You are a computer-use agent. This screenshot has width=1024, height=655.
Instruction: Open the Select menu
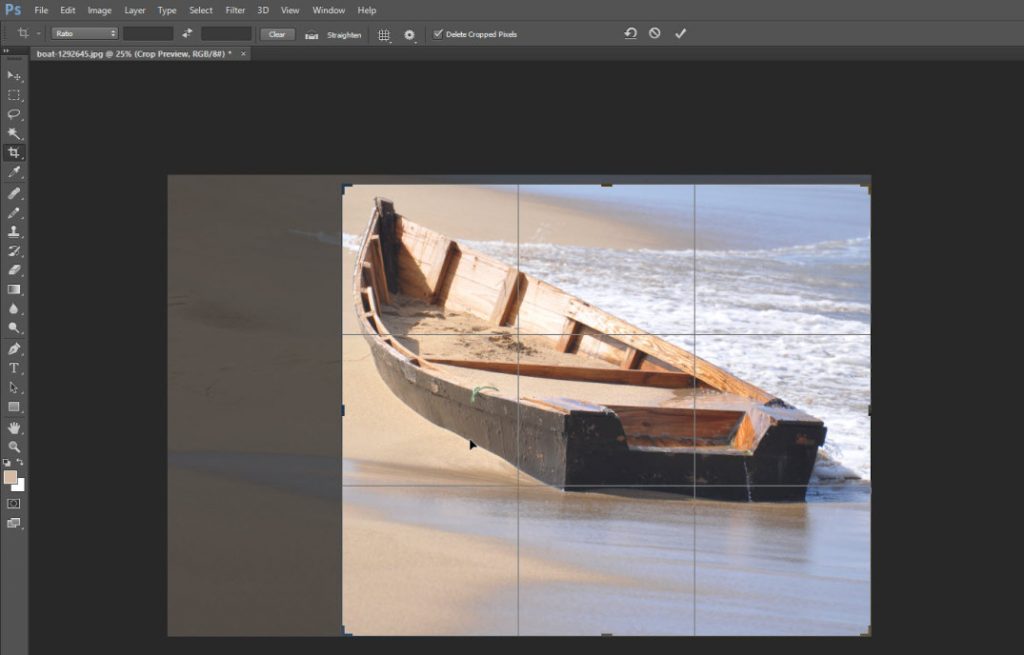coord(201,10)
